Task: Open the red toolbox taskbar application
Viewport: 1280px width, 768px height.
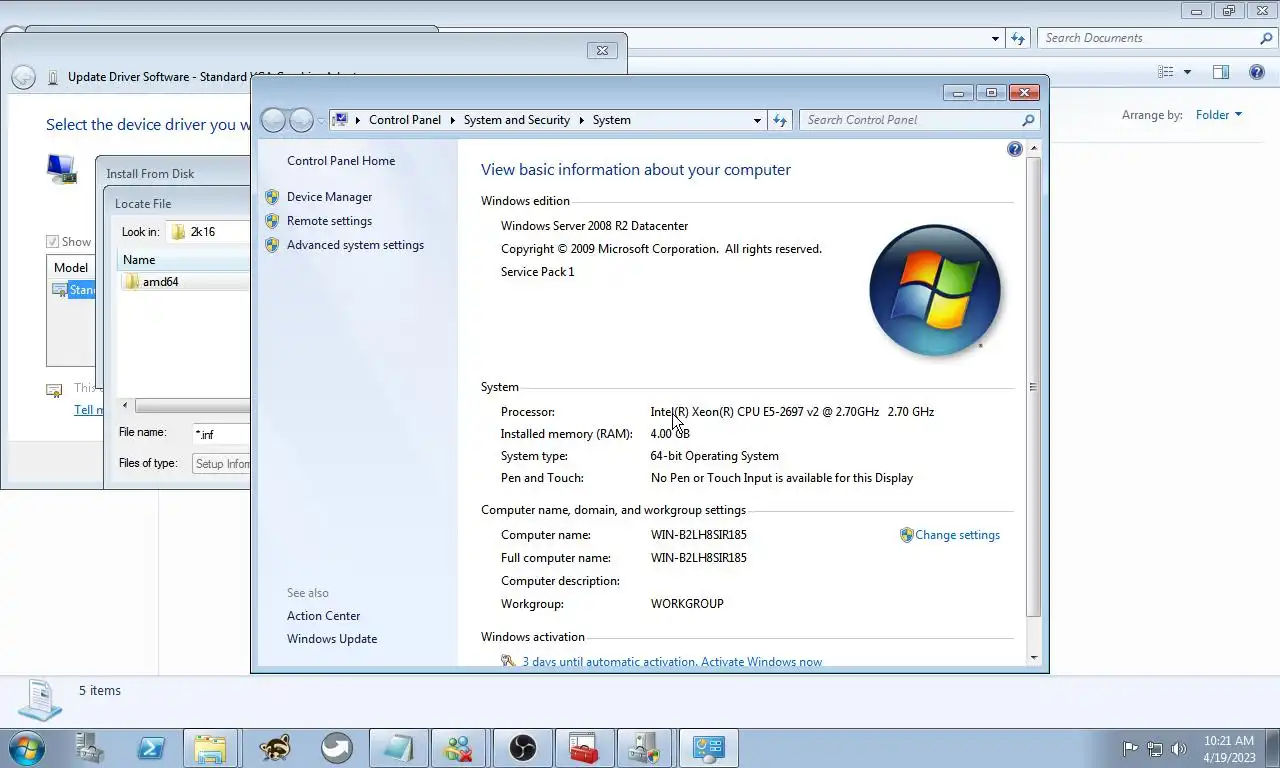Action: (x=583, y=747)
